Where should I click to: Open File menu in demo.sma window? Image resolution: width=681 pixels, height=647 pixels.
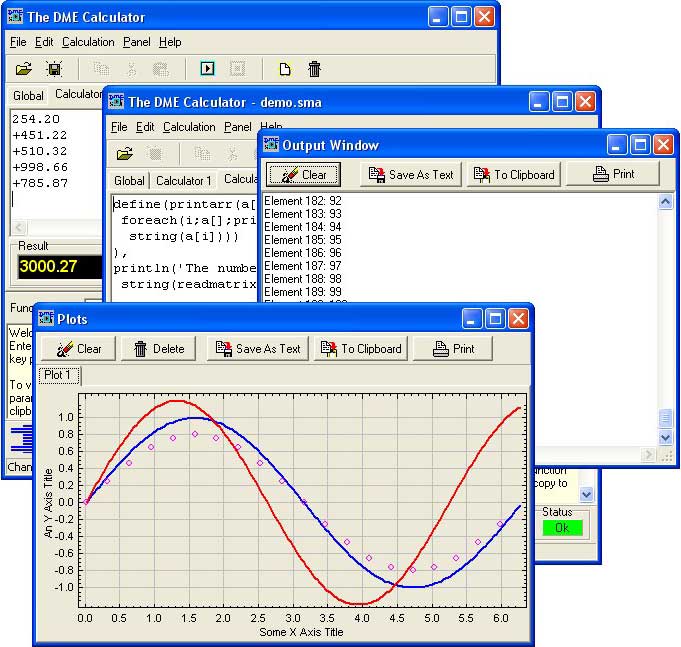[x=119, y=127]
